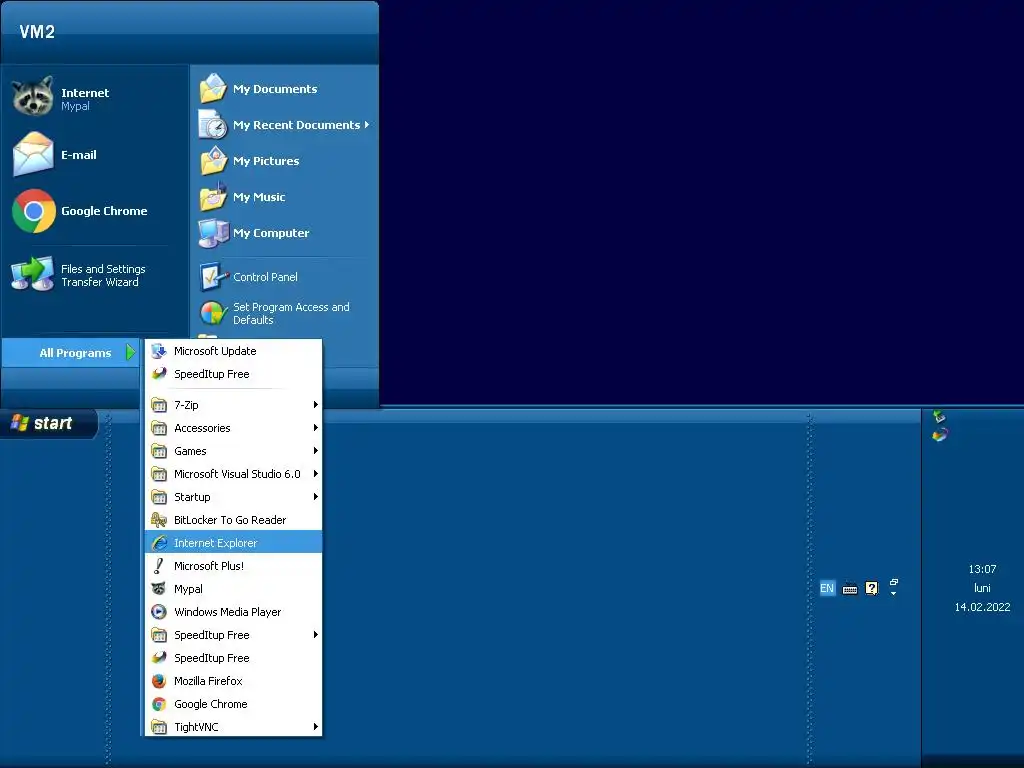Click the All Programs button
Viewport: 1024px width, 768px height.
click(x=71, y=353)
